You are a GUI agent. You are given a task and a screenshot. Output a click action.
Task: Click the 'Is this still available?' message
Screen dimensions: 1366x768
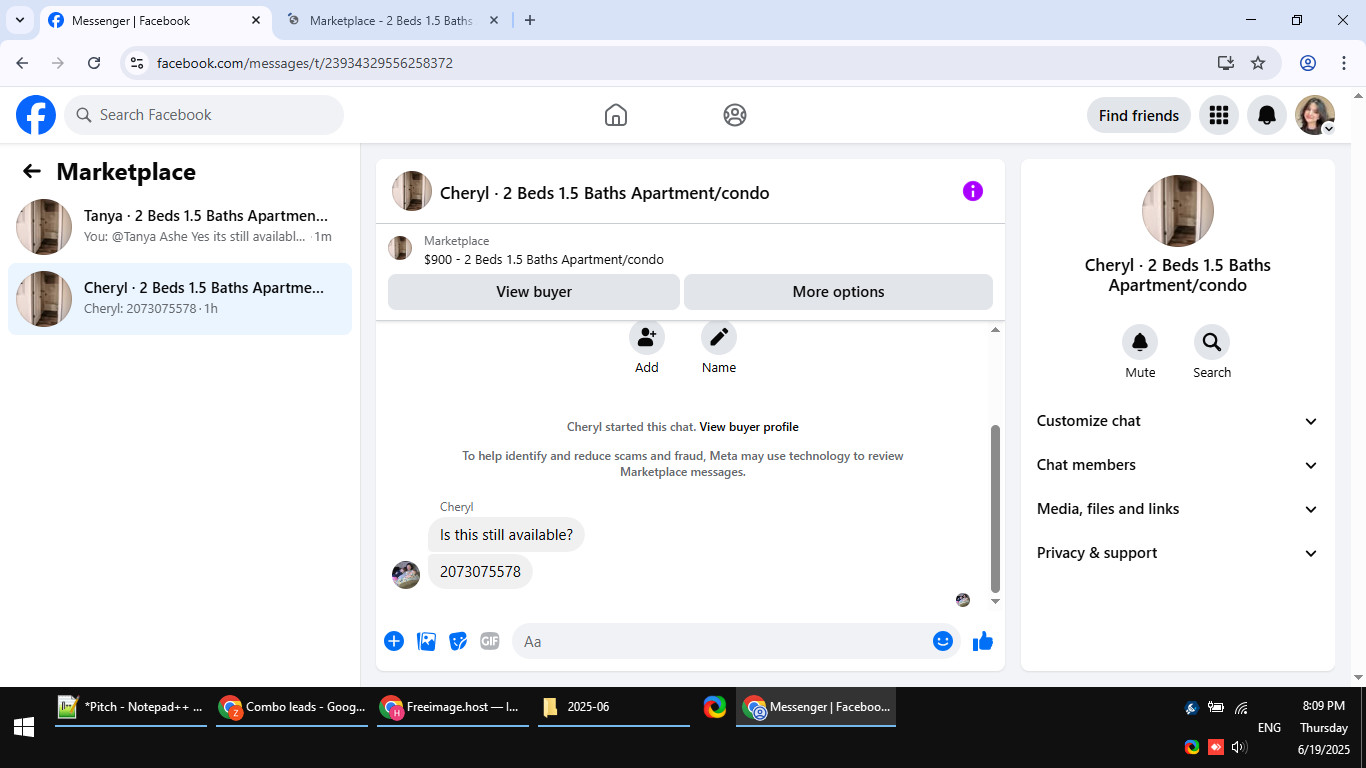coord(506,535)
